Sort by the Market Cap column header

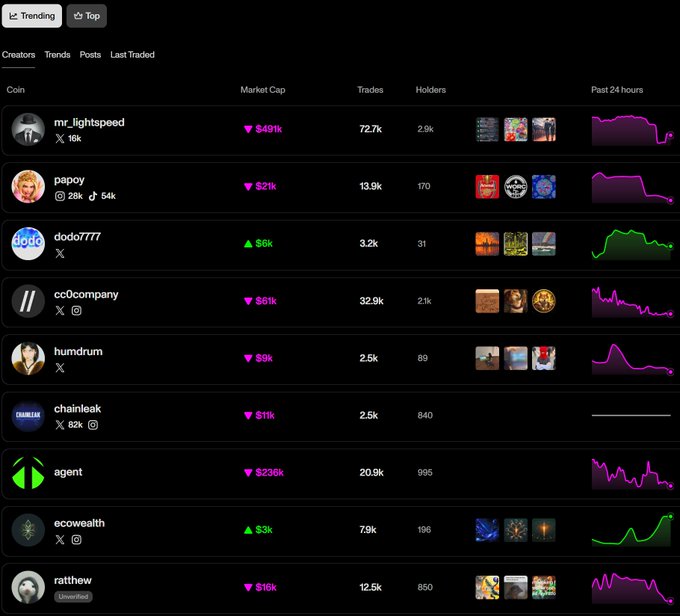tap(263, 90)
